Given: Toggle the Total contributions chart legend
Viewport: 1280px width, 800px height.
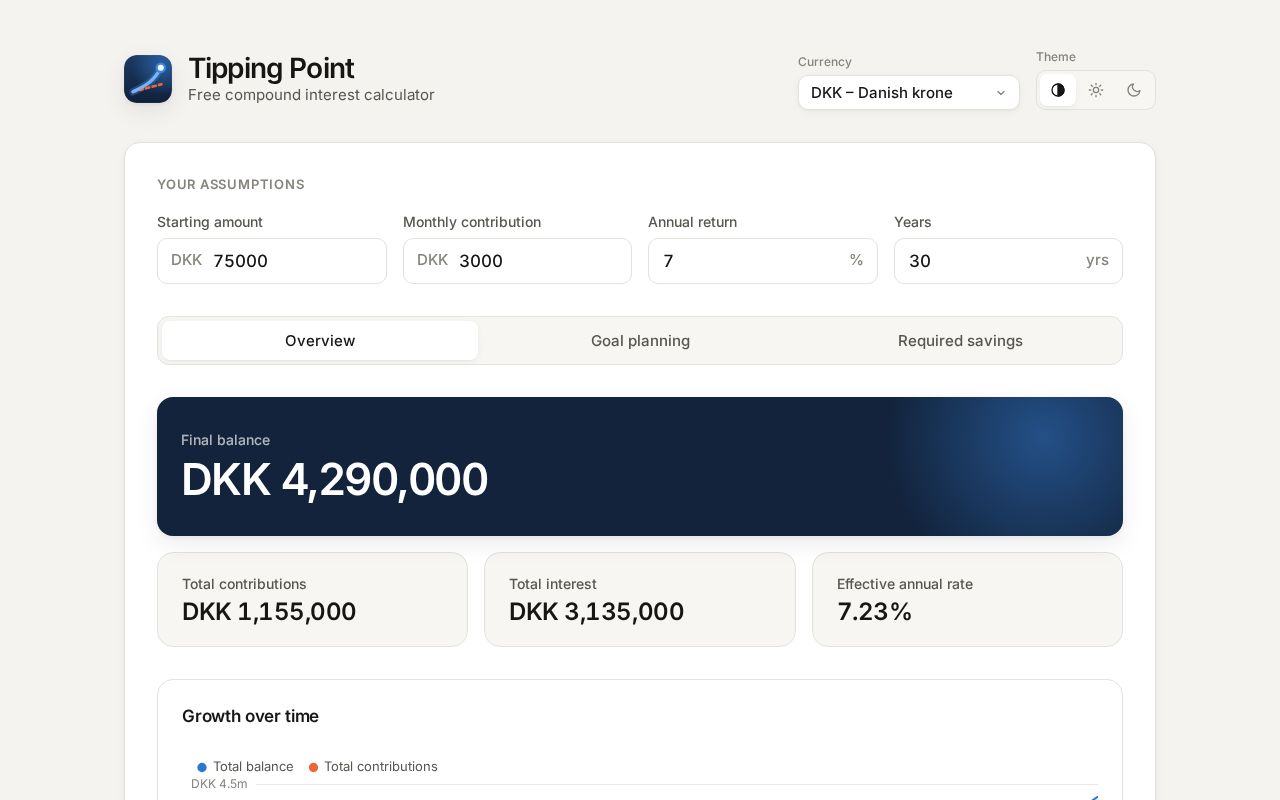Looking at the screenshot, I should pos(373,767).
